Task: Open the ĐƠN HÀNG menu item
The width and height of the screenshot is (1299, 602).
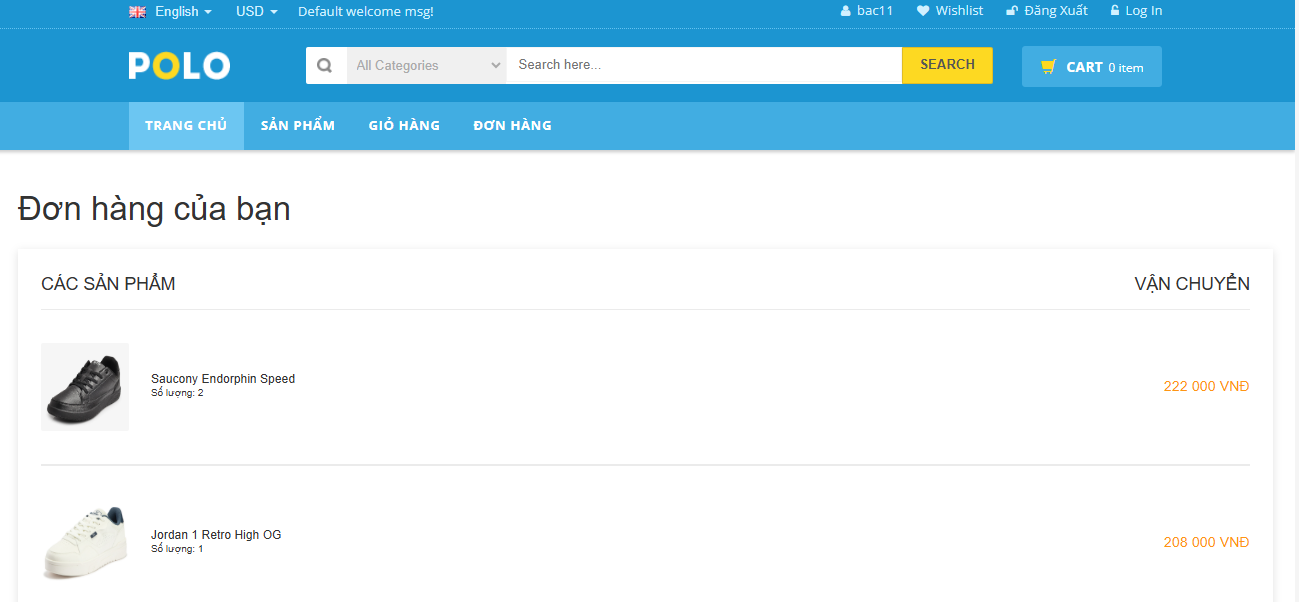Action: 512,126
